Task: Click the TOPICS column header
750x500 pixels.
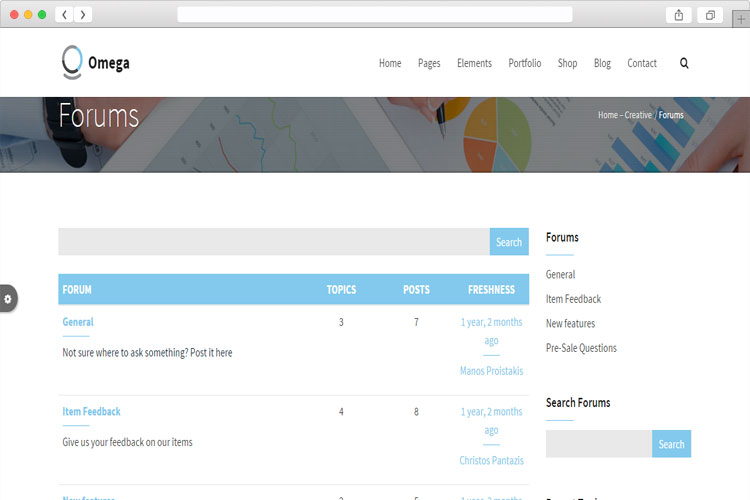Action: tap(341, 289)
